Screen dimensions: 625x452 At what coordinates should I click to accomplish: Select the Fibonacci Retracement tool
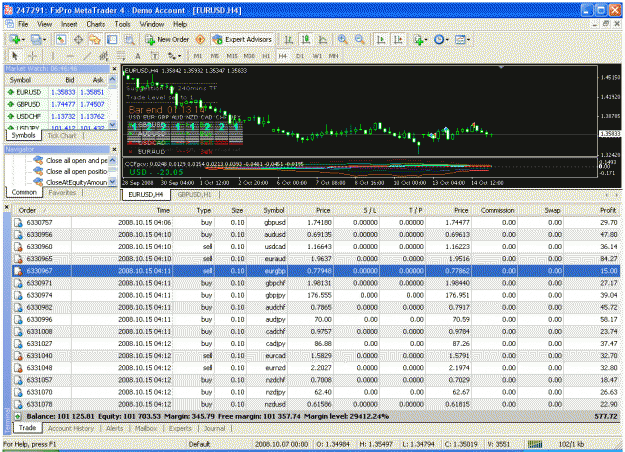121,56
